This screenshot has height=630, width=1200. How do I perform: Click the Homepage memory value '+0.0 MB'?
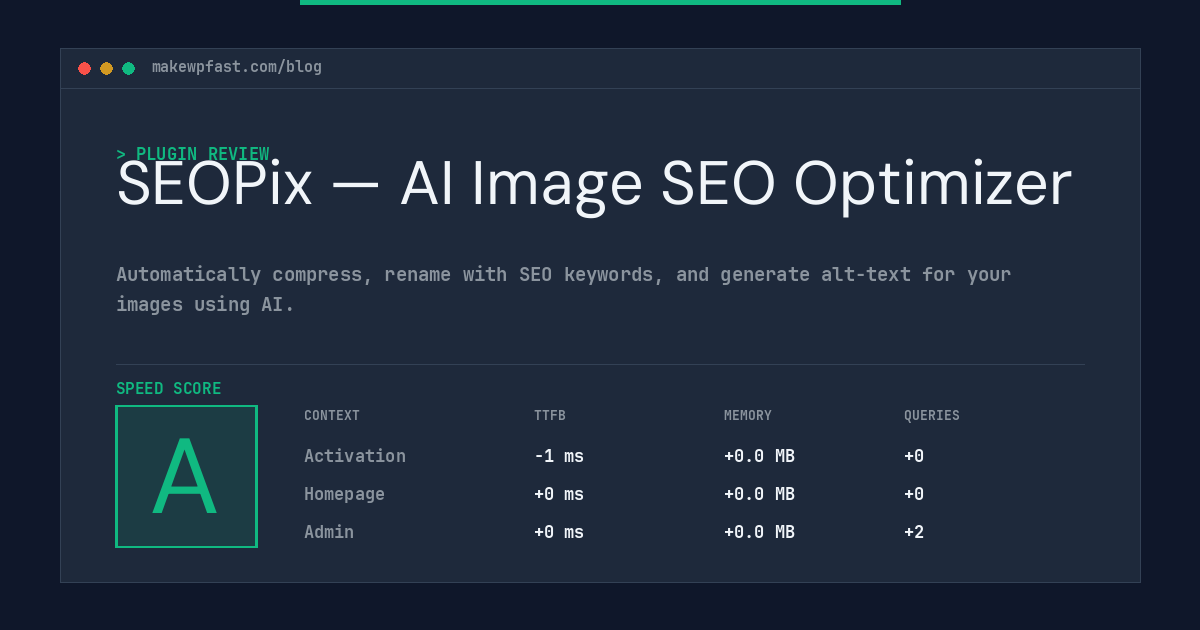[759, 494]
